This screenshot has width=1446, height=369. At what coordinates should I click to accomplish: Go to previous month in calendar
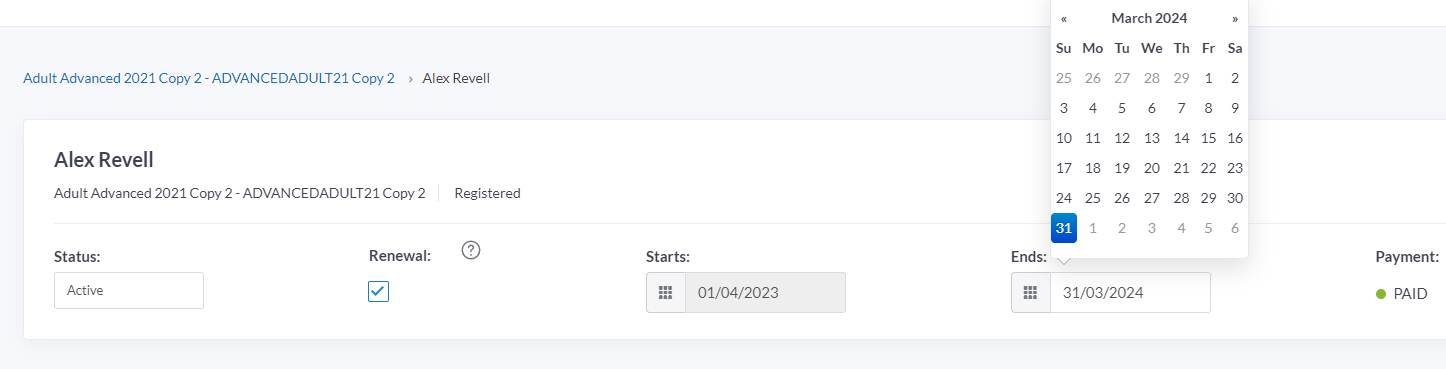click(x=1064, y=18)
